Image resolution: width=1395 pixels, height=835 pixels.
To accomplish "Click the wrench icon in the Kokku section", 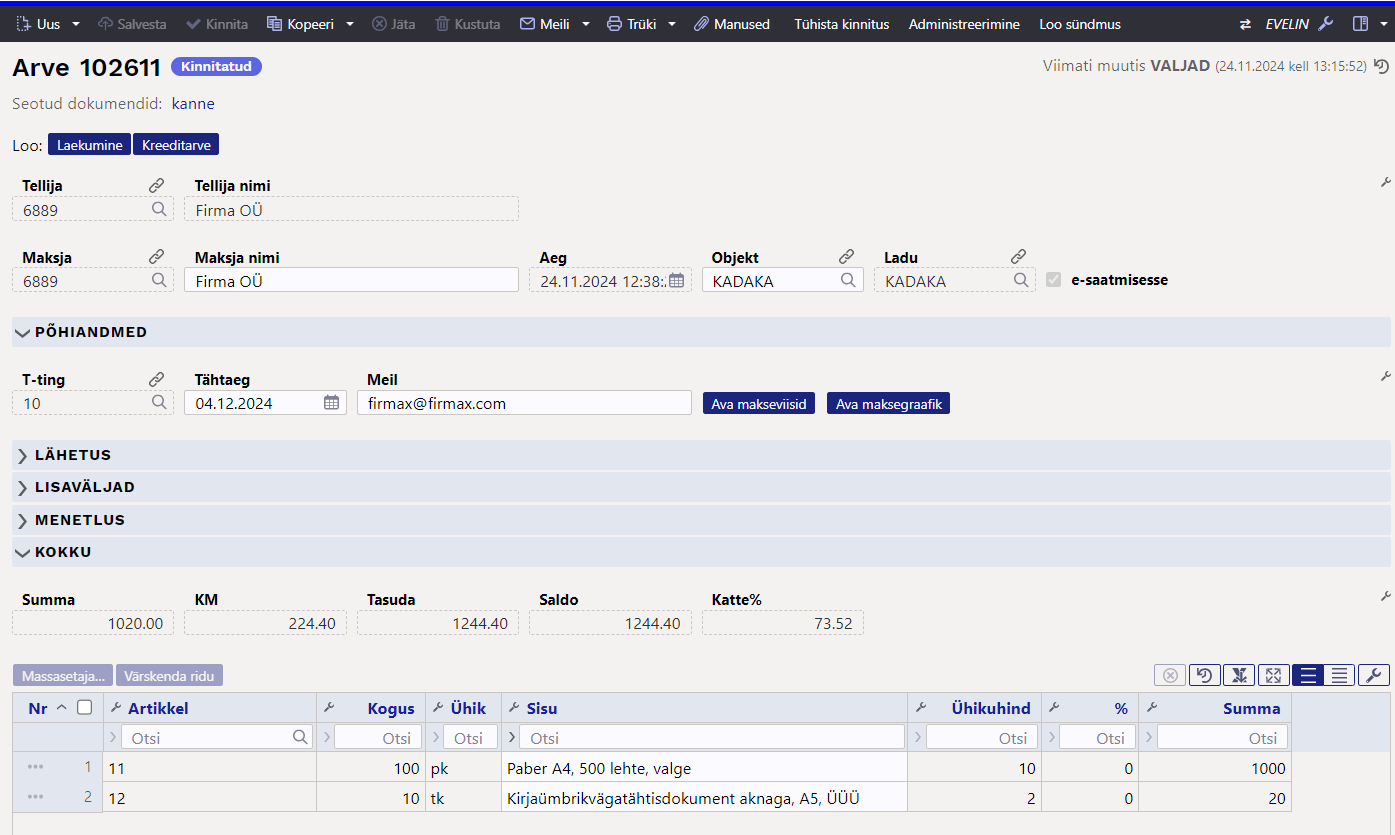I will 1386,596.
